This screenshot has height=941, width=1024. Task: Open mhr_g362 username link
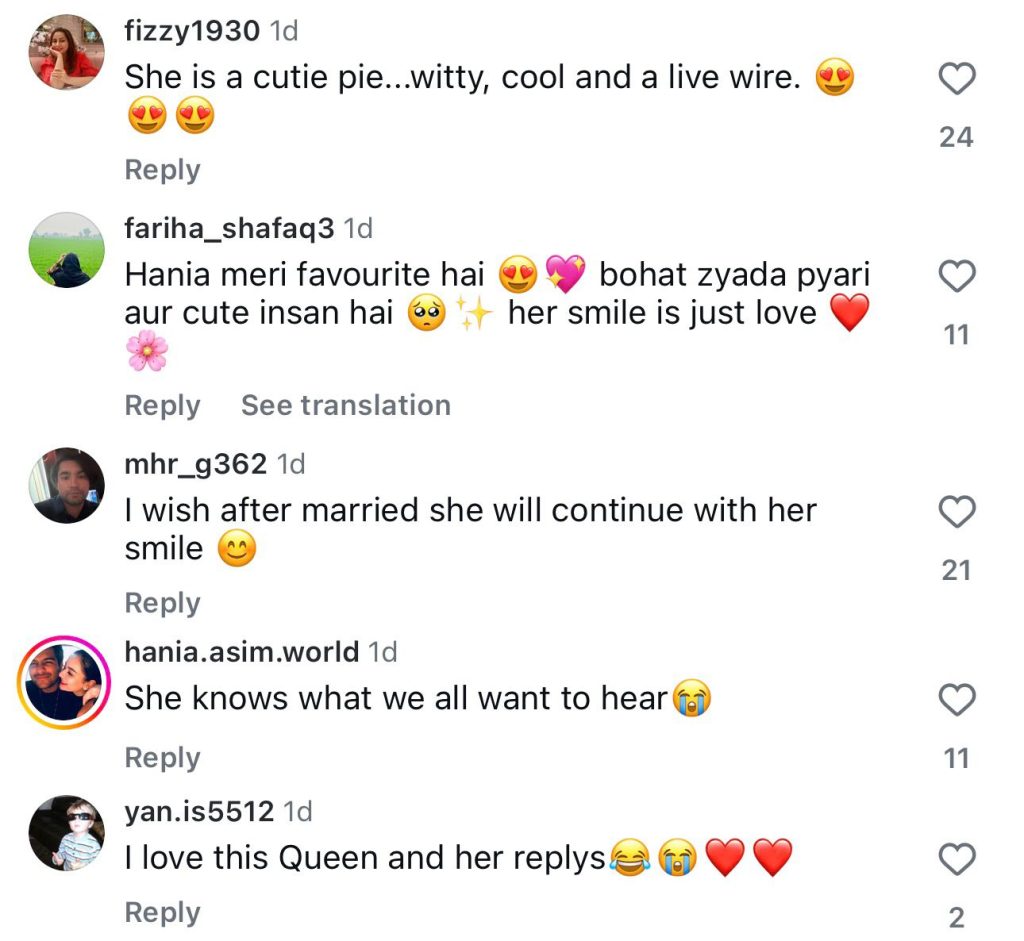(195, 464)
